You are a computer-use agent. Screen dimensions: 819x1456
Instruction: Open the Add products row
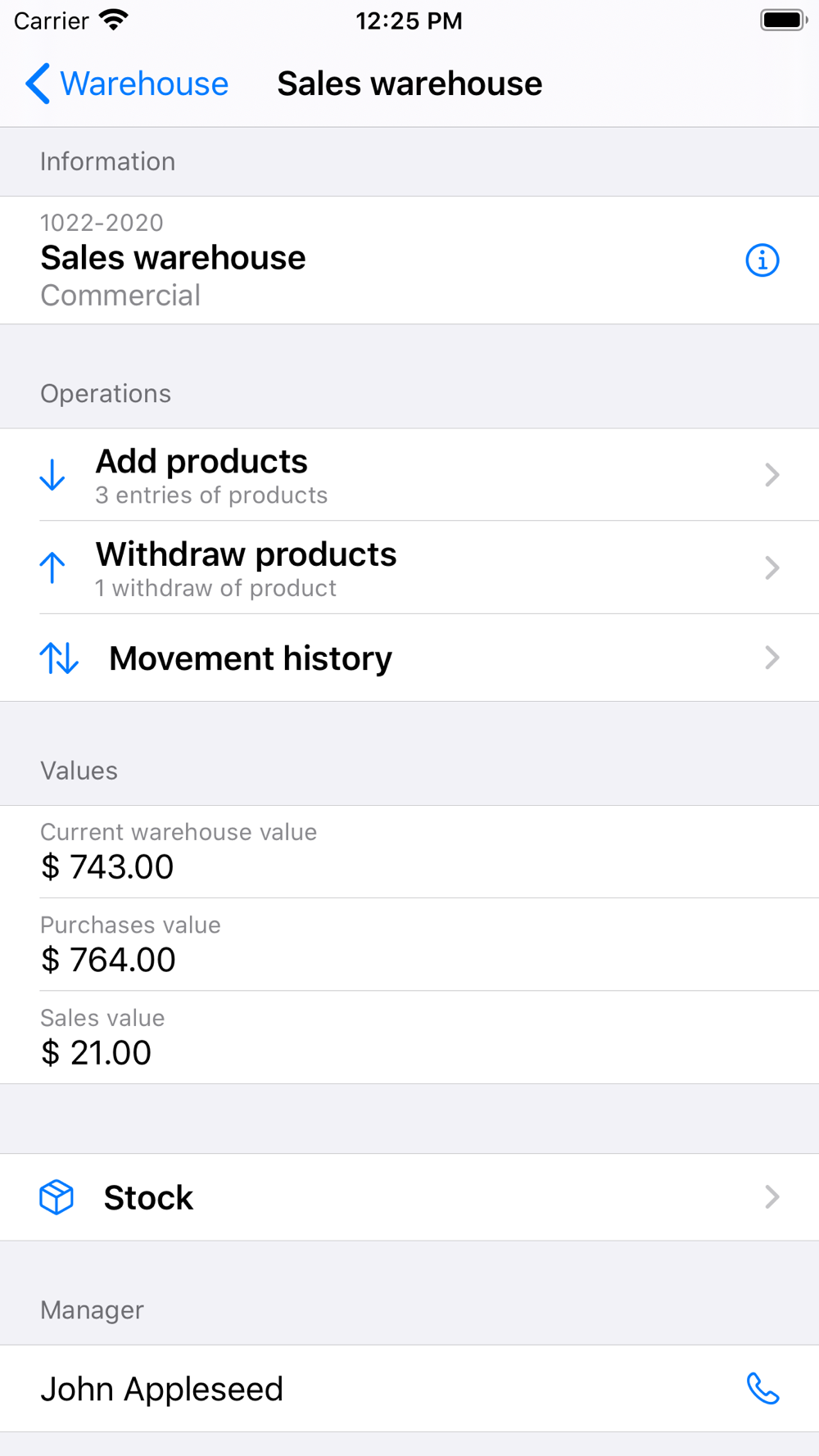(x=409, y=475)
